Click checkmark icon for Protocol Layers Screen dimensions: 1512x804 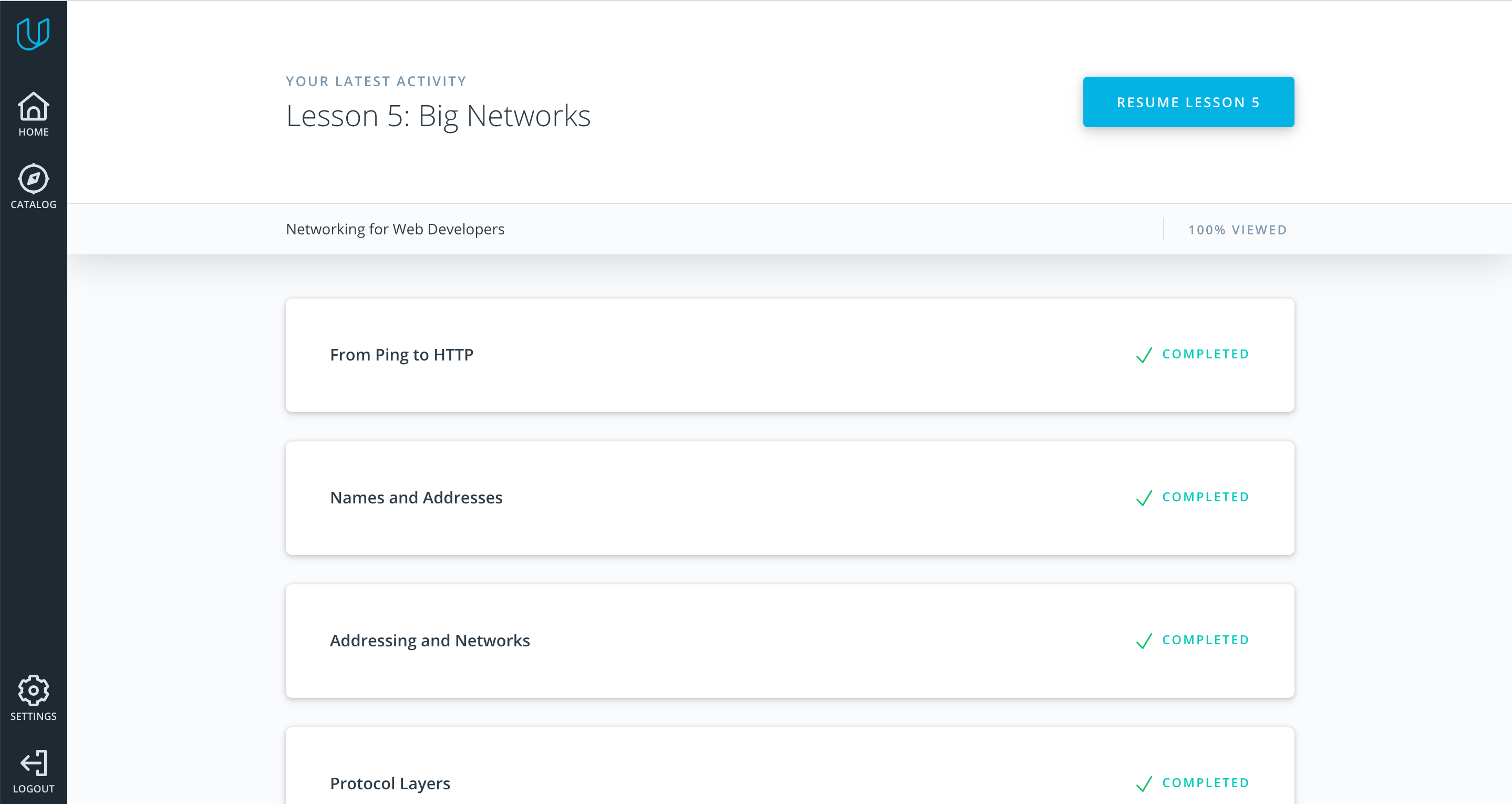coord(1144,784)
